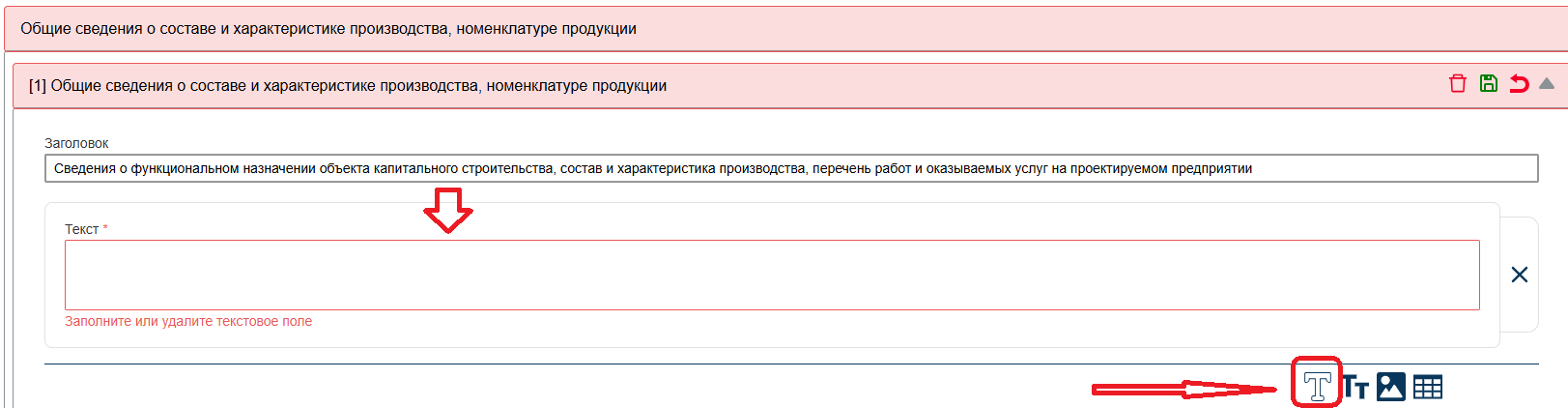Click the [1] Общие сведения subsection title
Viewport: 1568px width, 408px height.
[x=348, y=86]
